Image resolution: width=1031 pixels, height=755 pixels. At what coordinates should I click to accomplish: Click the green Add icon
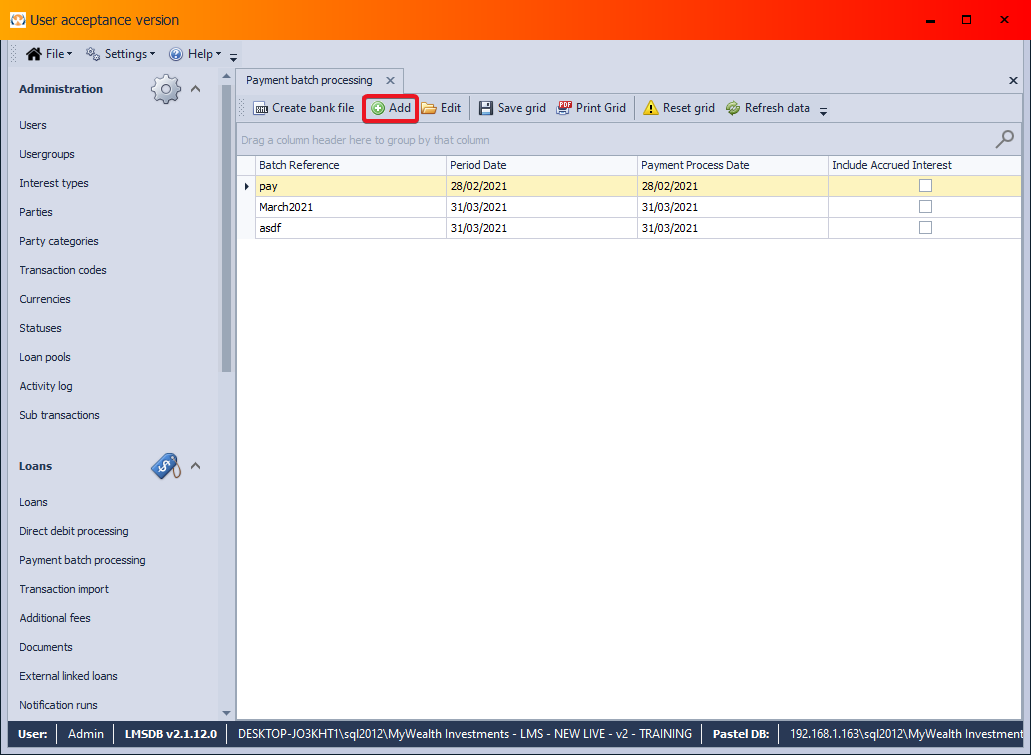point(378,108)
